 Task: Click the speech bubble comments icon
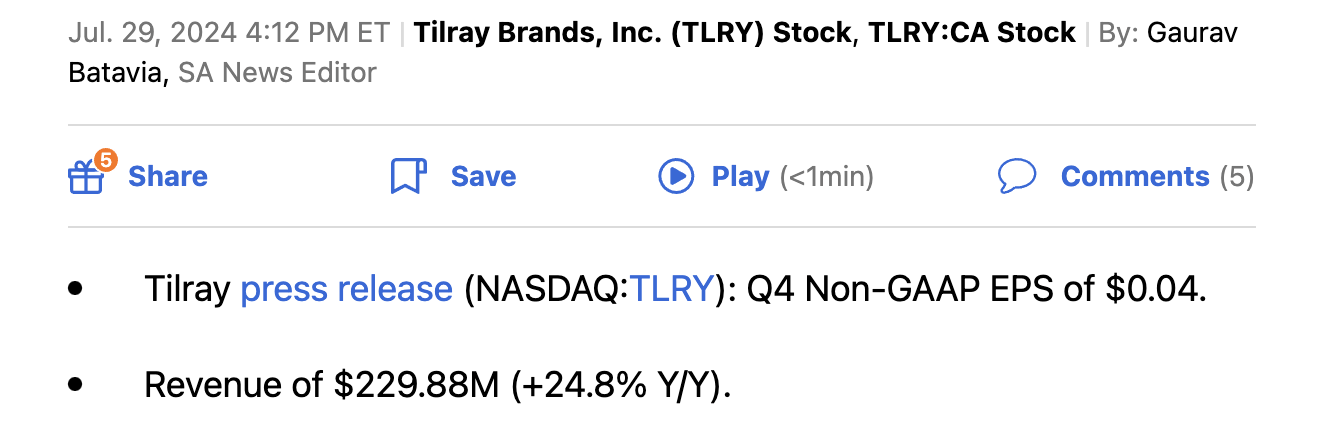point(1017,177)
